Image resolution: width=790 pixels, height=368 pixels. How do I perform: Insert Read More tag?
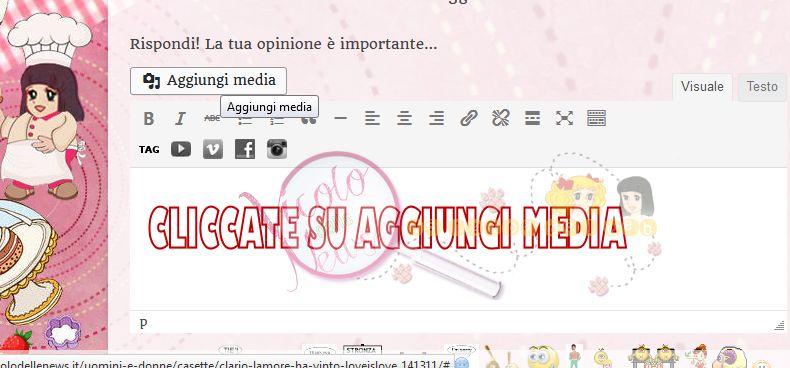[533, 118]
